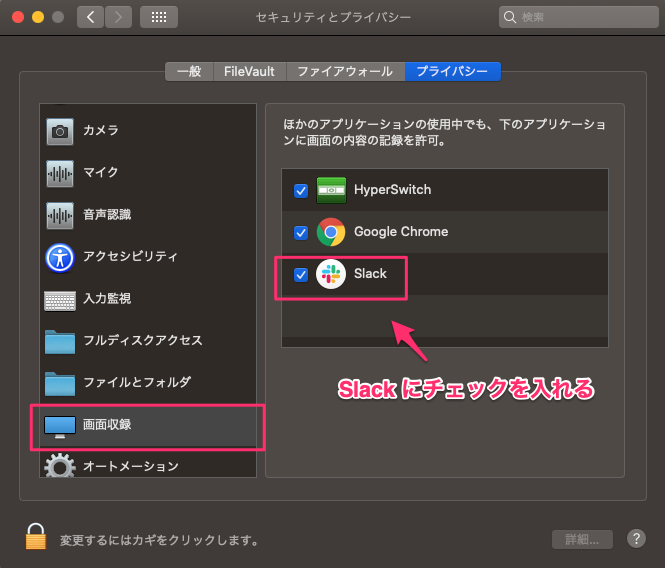This screenshot has width=665, height=568.
Task: Switch to the FileVault tab
Action: click(x=250, y=71)
